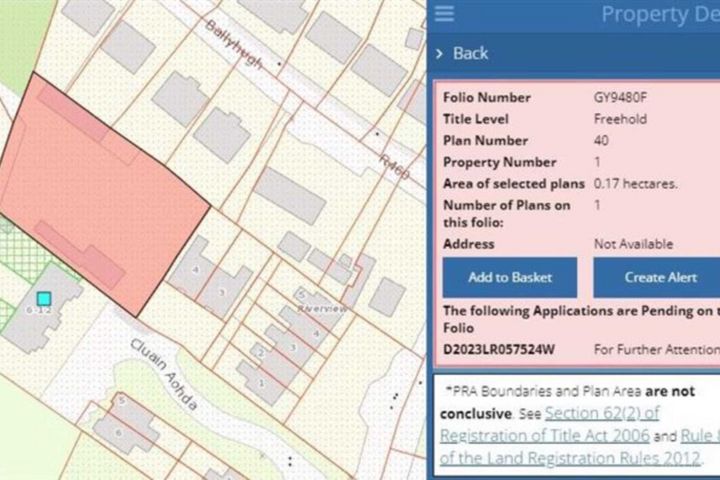Go back using the Back text
720x480 pixels.
pos(471,53)
